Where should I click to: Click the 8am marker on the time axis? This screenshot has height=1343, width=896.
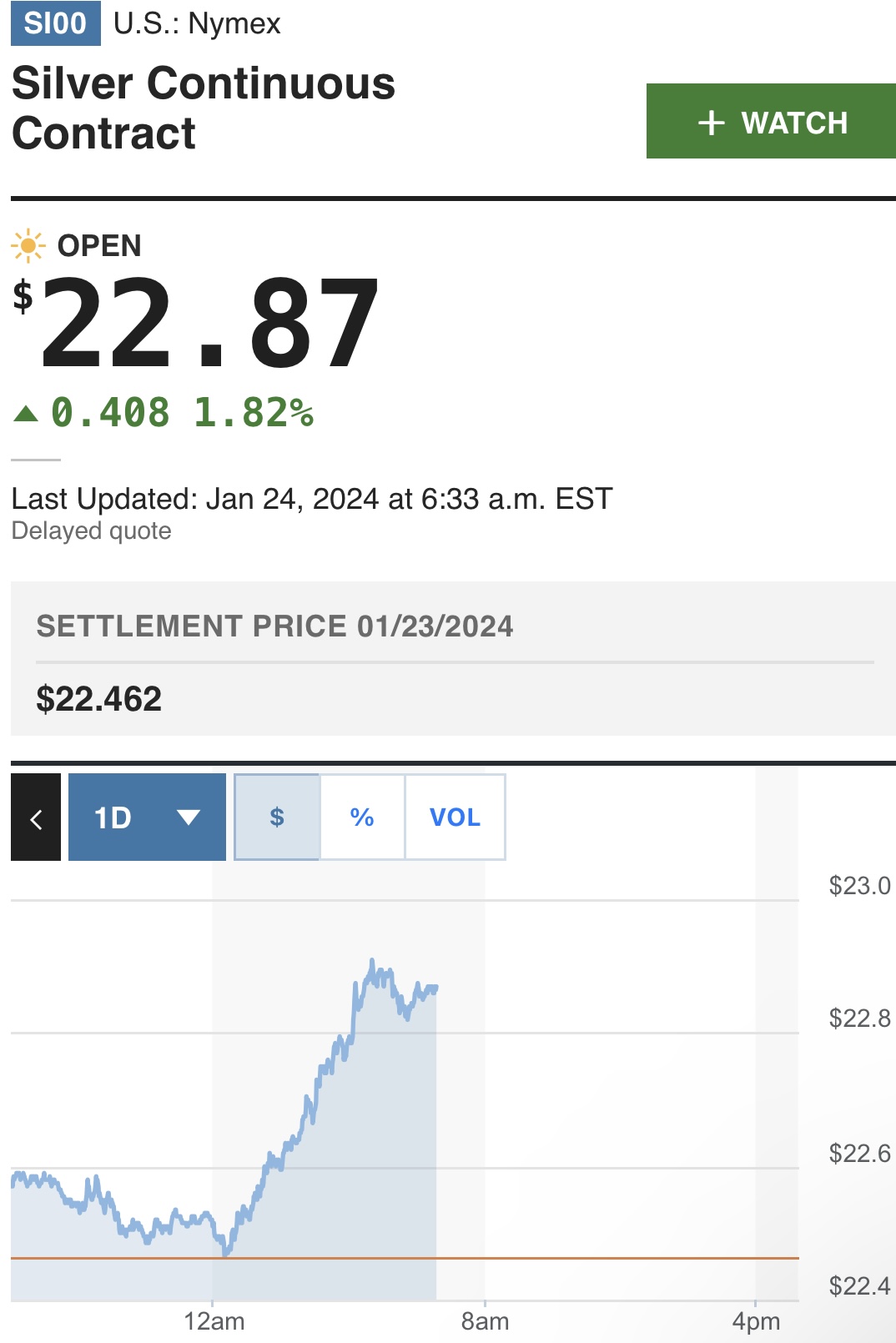485,1321
